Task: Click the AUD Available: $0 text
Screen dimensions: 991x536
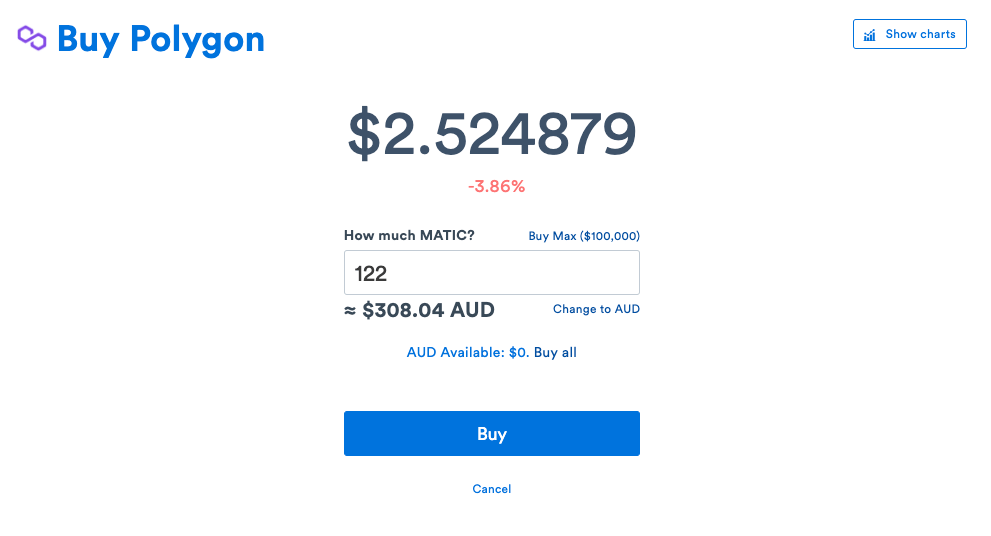Action: click(467, 352)
